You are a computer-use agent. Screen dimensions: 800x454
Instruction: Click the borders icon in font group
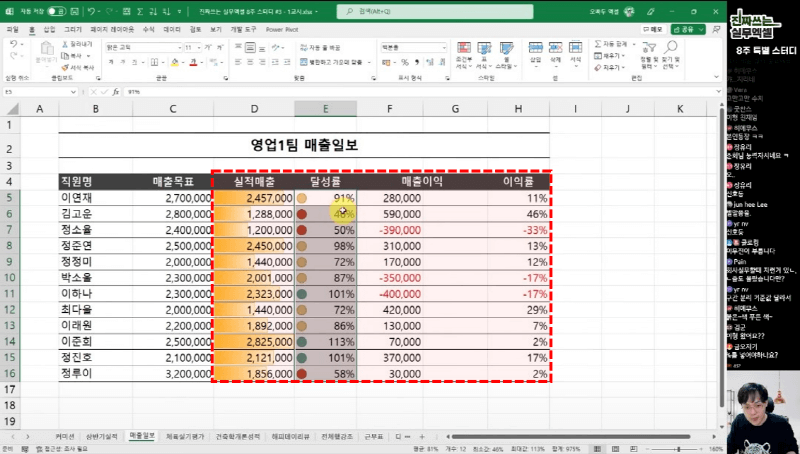point(155,62)
